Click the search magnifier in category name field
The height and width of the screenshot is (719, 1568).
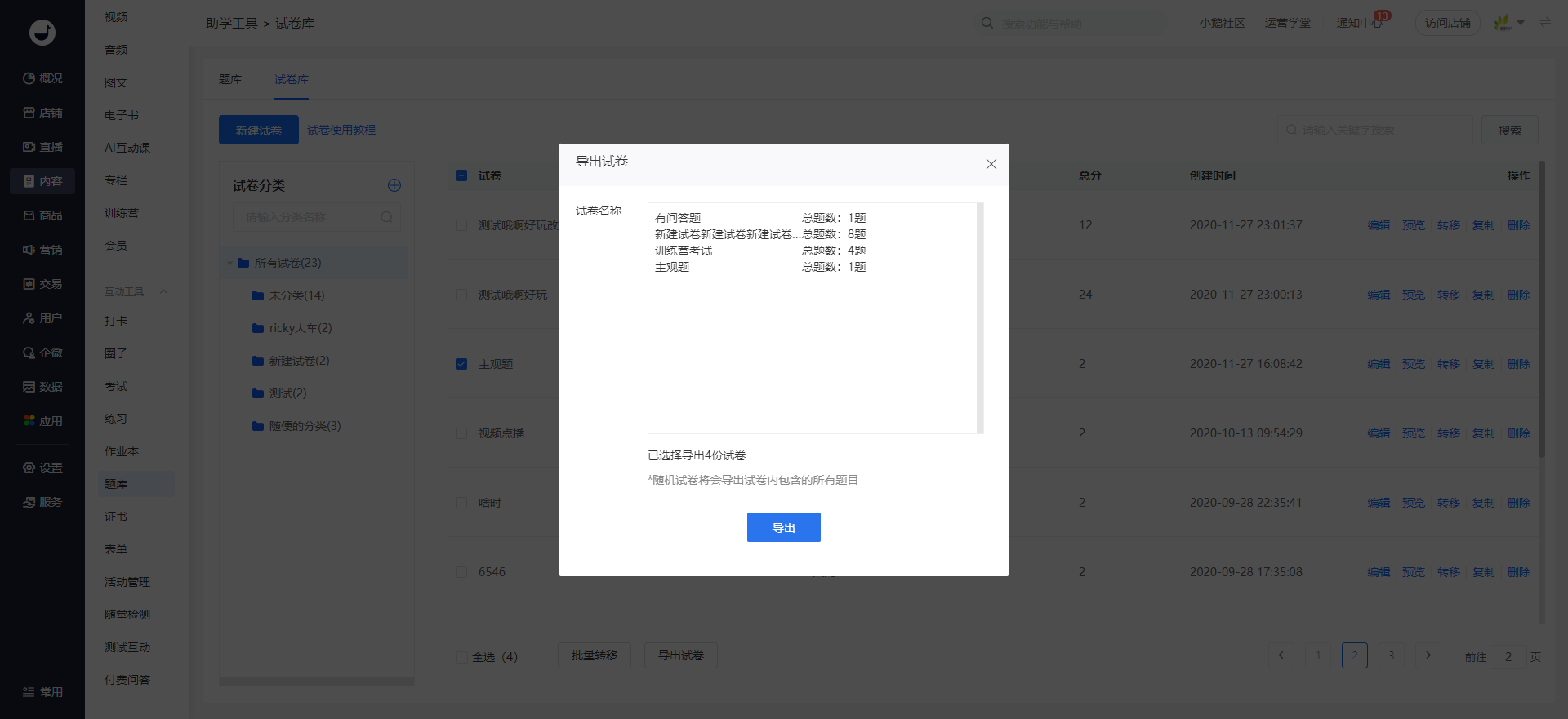[x=386, y=217]
